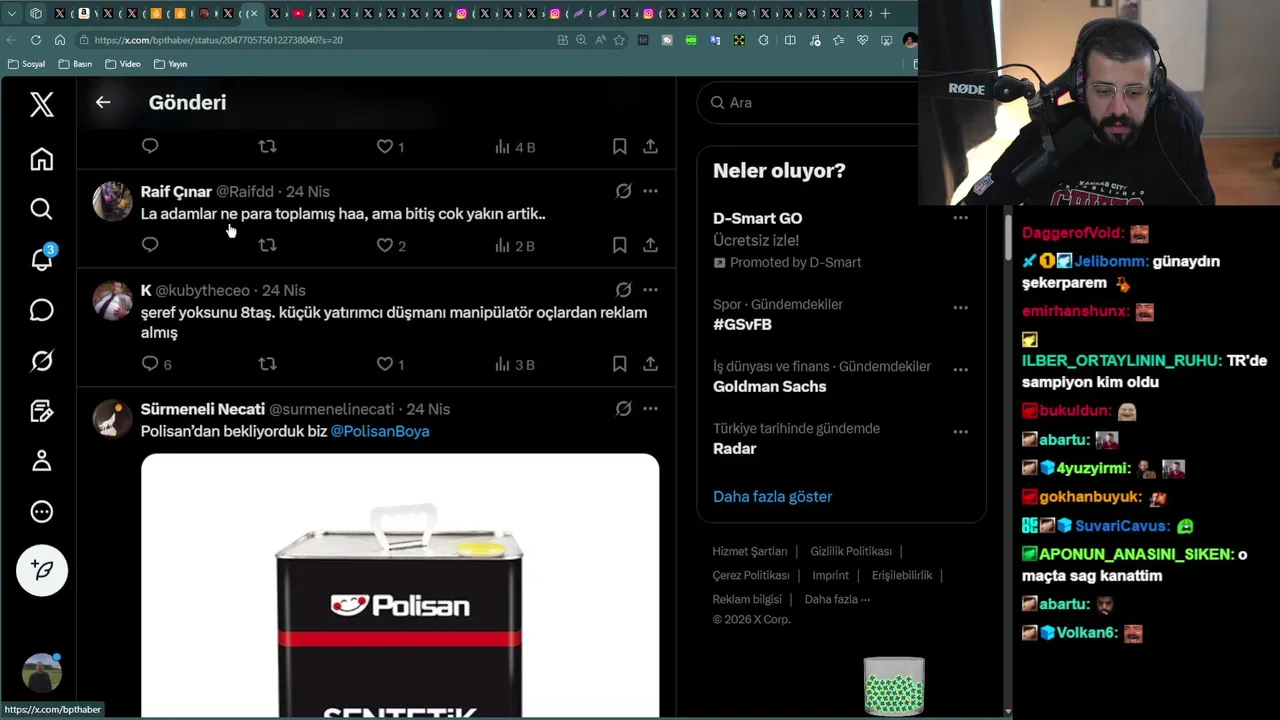
Task: Click Daha fazla göster link
Action: tap(772, 496)
